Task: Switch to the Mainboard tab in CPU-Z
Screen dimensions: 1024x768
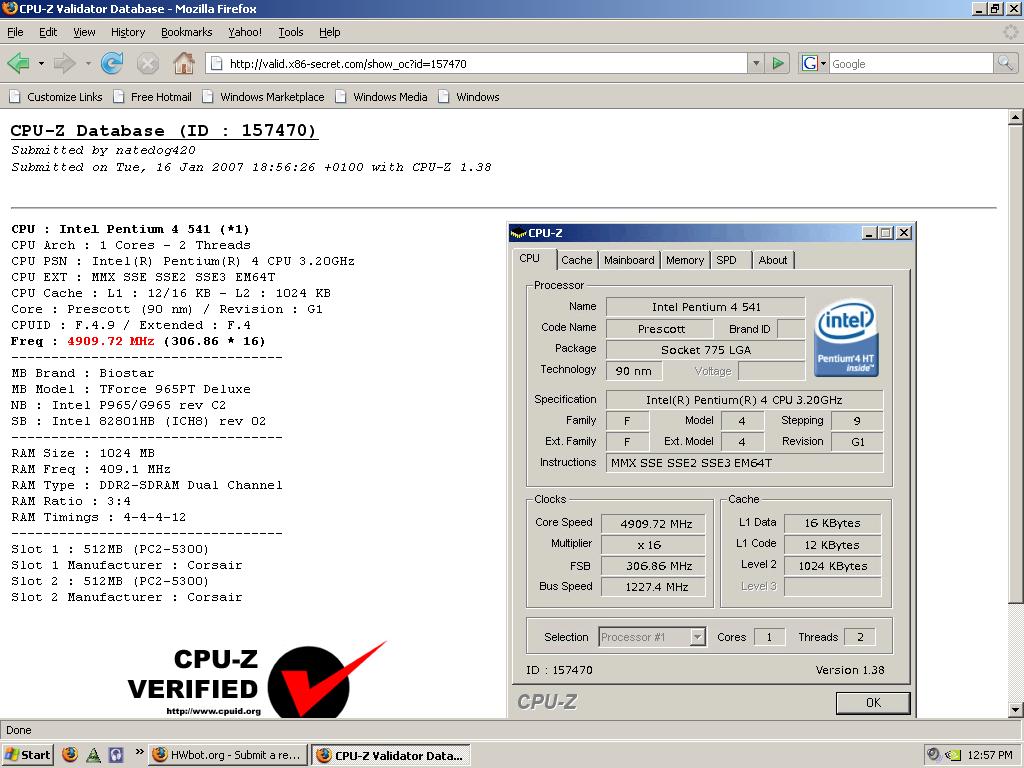Action: tap(629, 260)
